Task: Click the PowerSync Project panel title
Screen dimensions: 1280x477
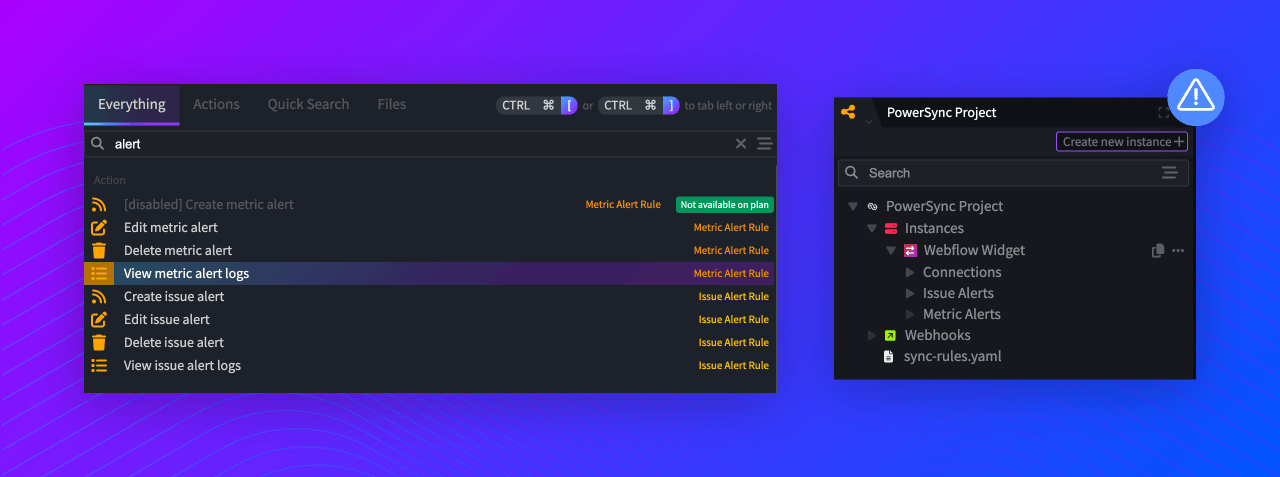Action: 942,112
